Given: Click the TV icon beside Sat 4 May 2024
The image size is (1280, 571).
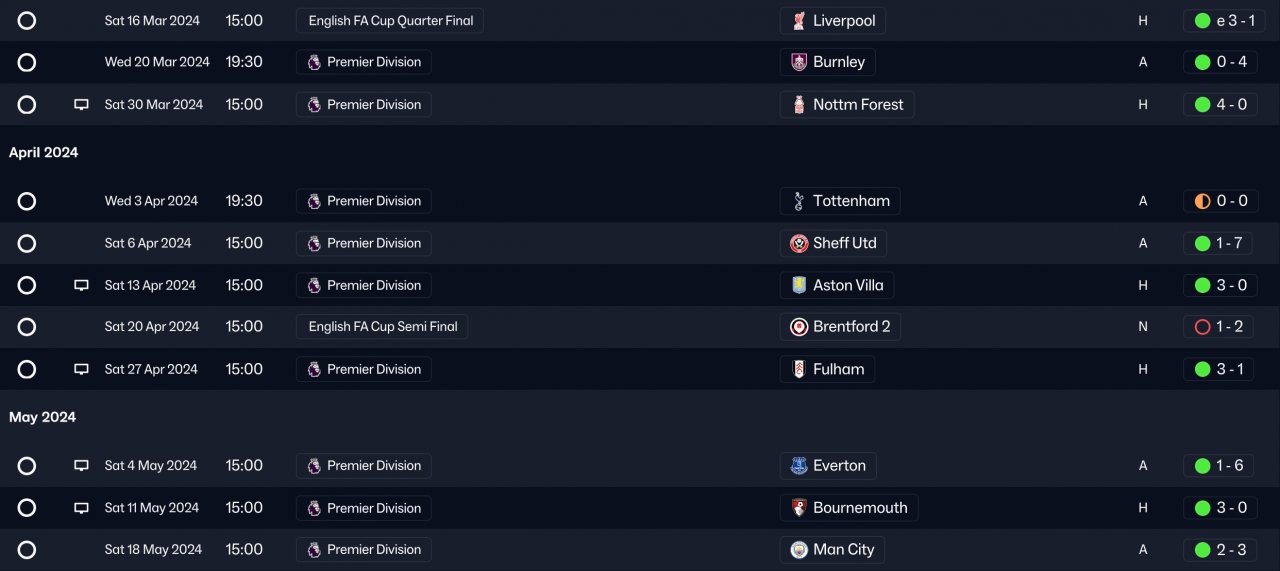Looking at the screenshot, I should point(82,466).
